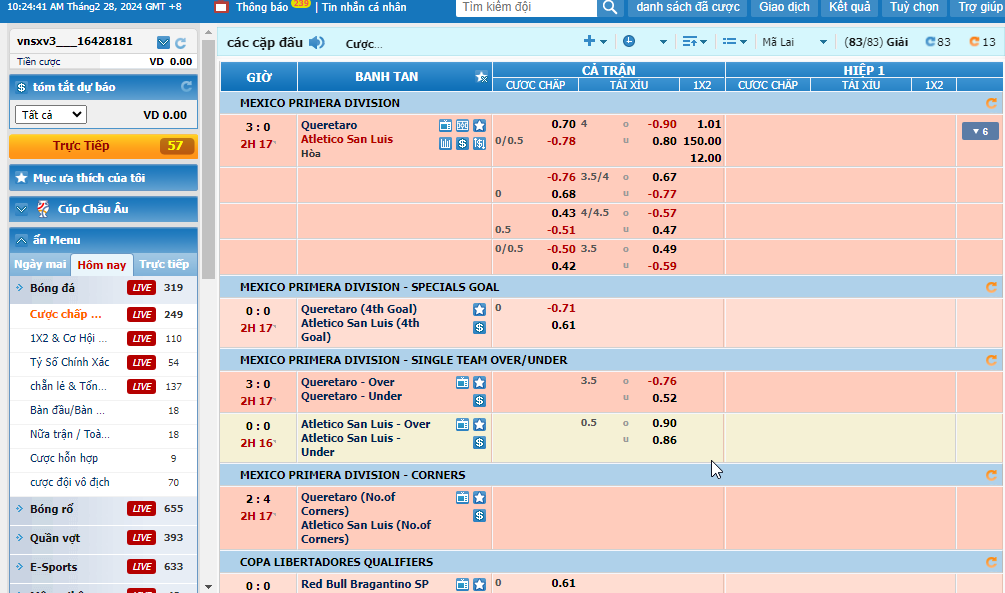The image size is (1005, 593).
Task: Select 'Tỷ Số Chính Xác' in sidebar
Action: coord(70,362)
